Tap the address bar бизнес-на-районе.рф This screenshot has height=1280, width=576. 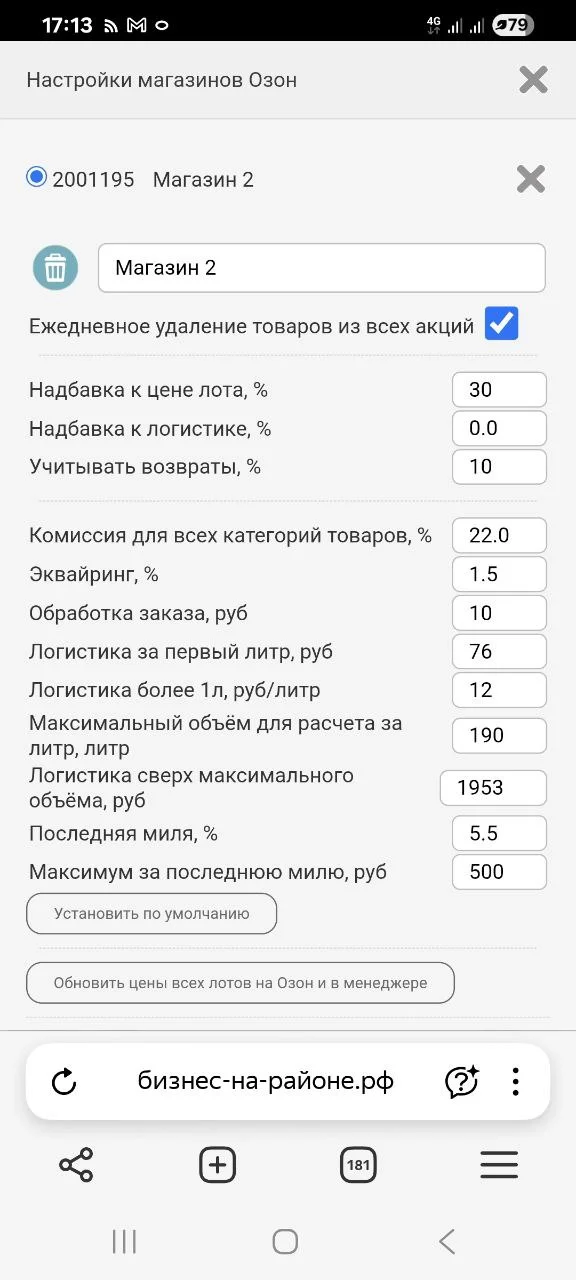tap(265, 1081)
